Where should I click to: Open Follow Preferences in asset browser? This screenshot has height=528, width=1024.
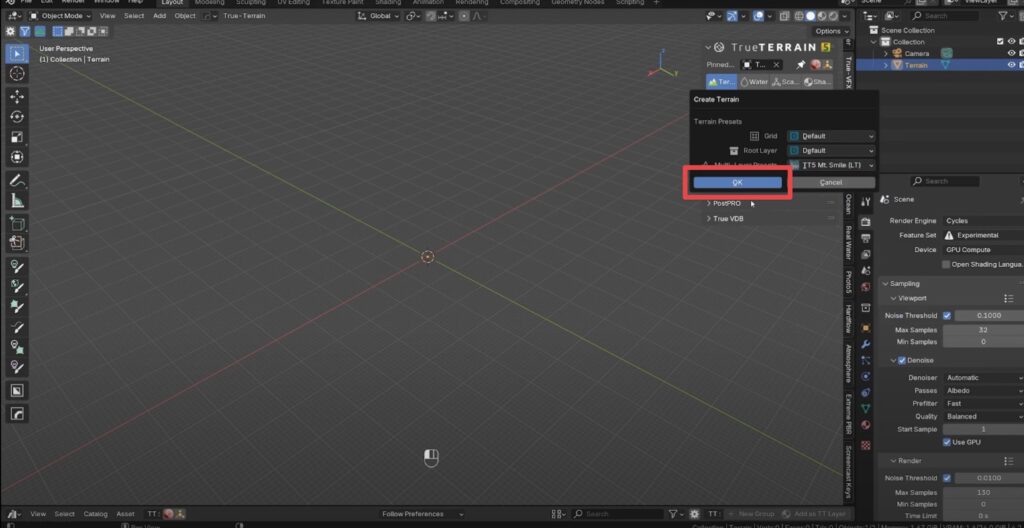point(422,514)
